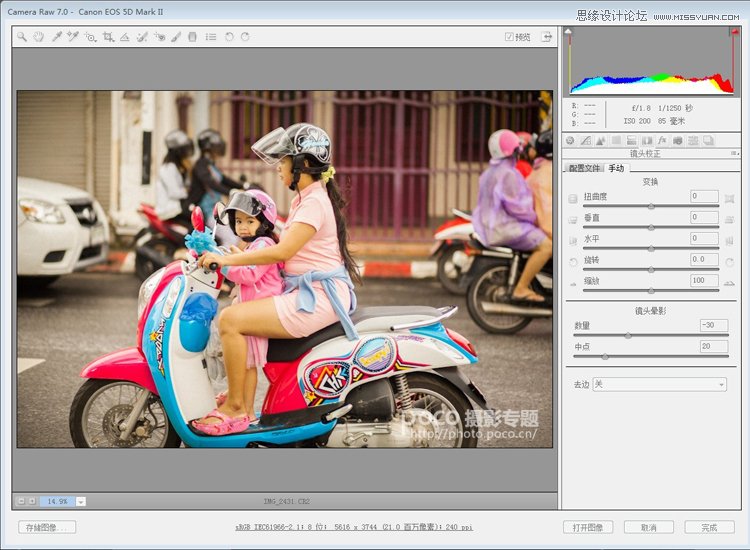Click the 打开图像 button
Screen dimensions: 750x550
point(587,527)
